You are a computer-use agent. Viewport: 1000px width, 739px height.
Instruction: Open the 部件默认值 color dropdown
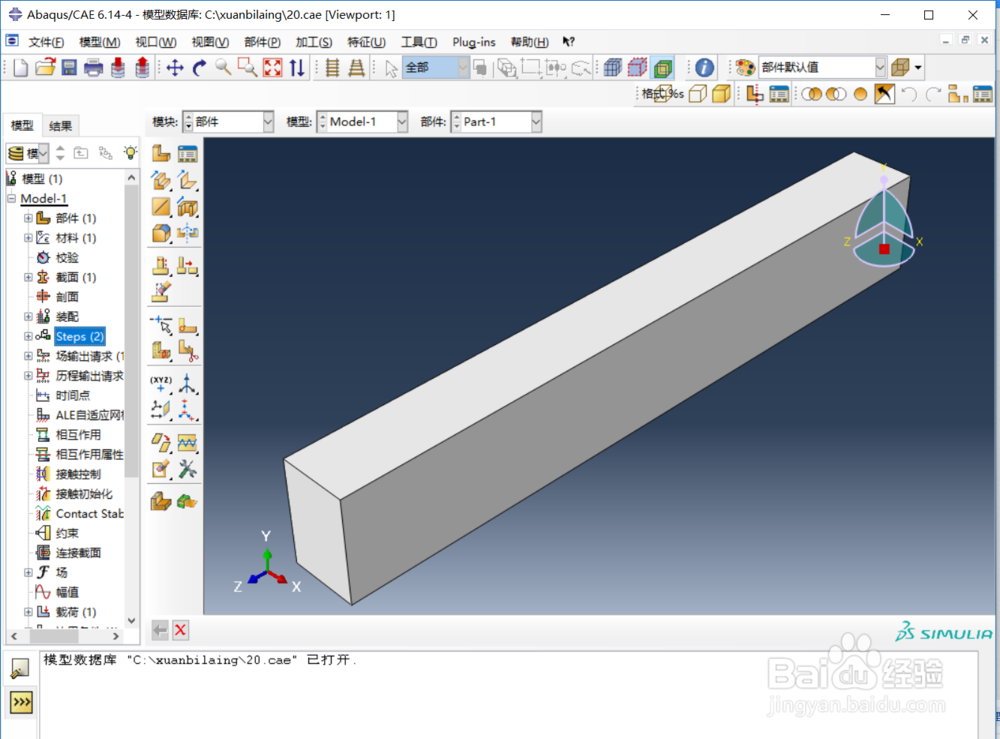[823, 68]
